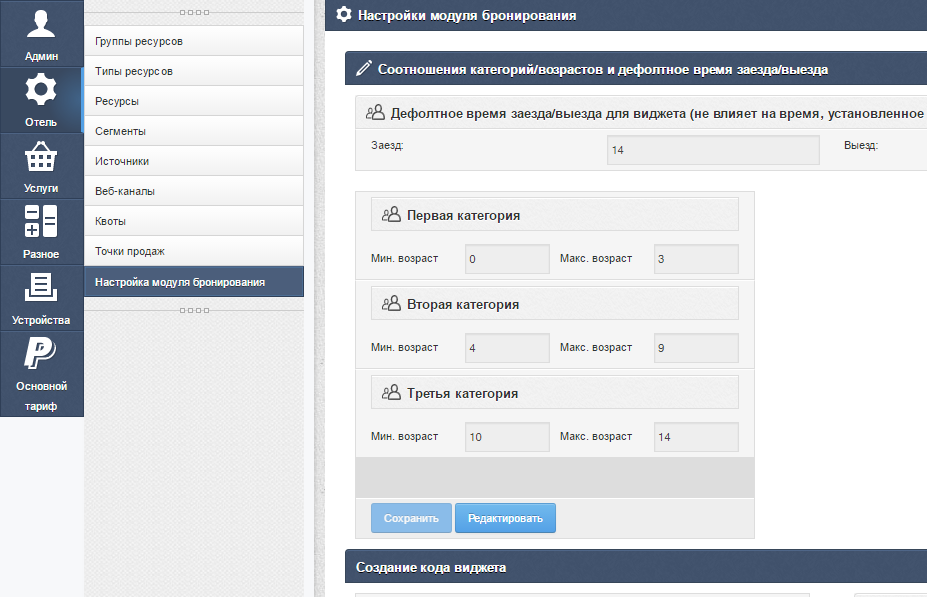Select Веб-каналы in the sidebar
The height and width of the screenshot is (597, 927).
(193, 191)
